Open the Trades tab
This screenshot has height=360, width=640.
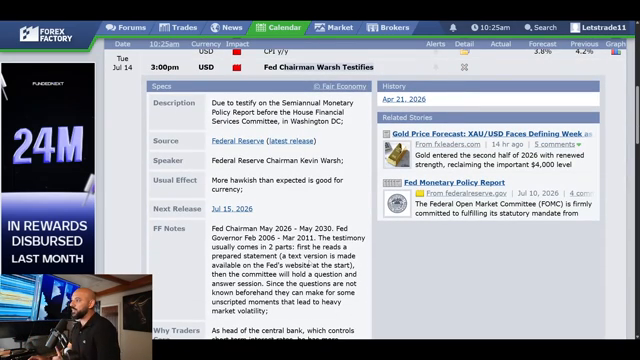point(178,27)
